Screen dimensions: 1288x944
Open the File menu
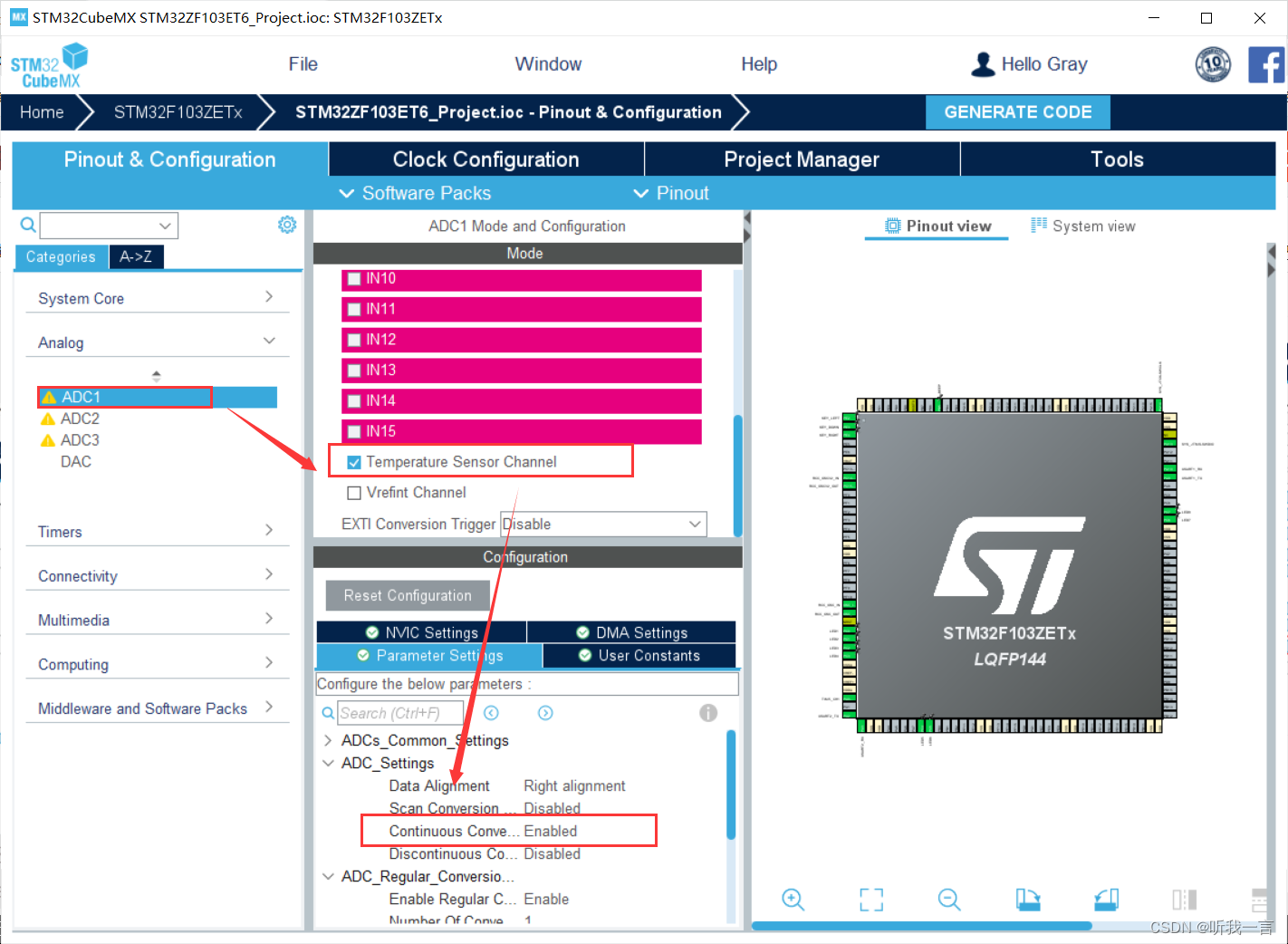click(303, 64)
